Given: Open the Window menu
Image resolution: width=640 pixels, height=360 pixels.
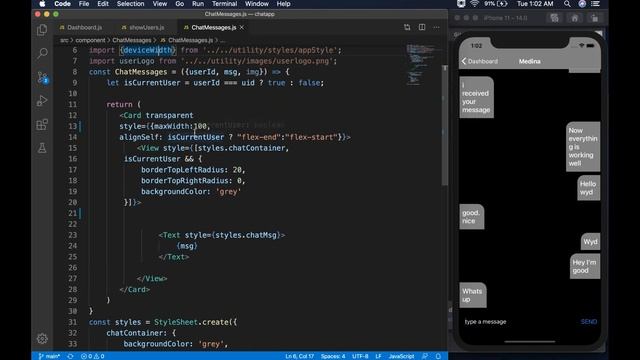Looking at the screenshot, I should tap(257, 4).
